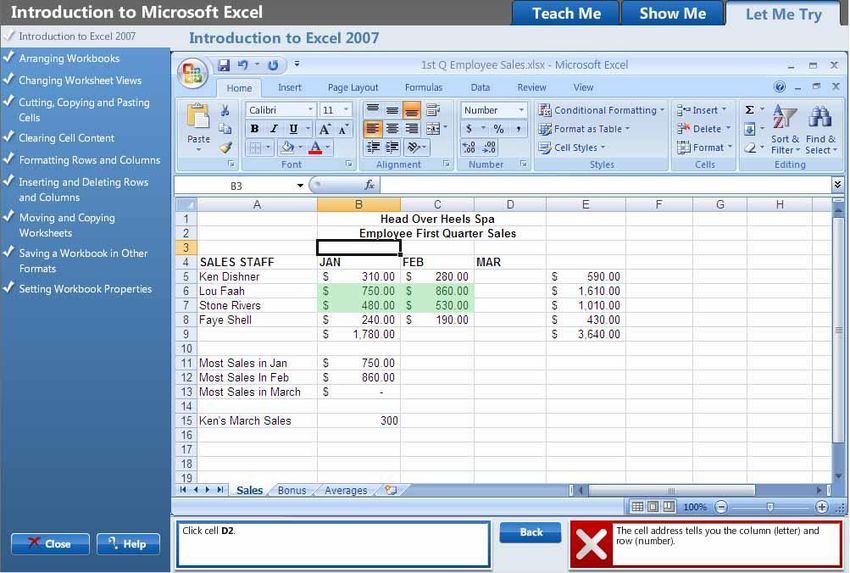Click the Copy icon

tap(225, 128)
